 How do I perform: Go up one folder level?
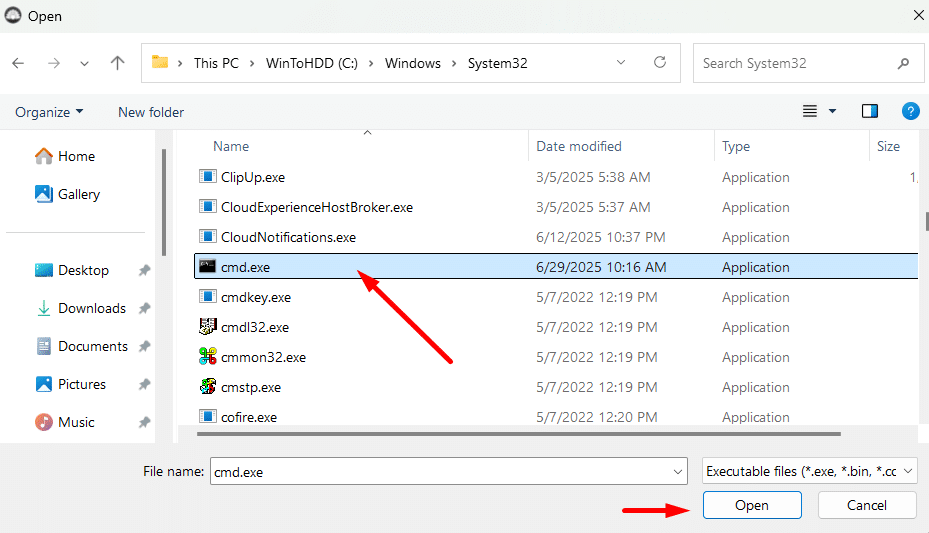pos(117,63)
